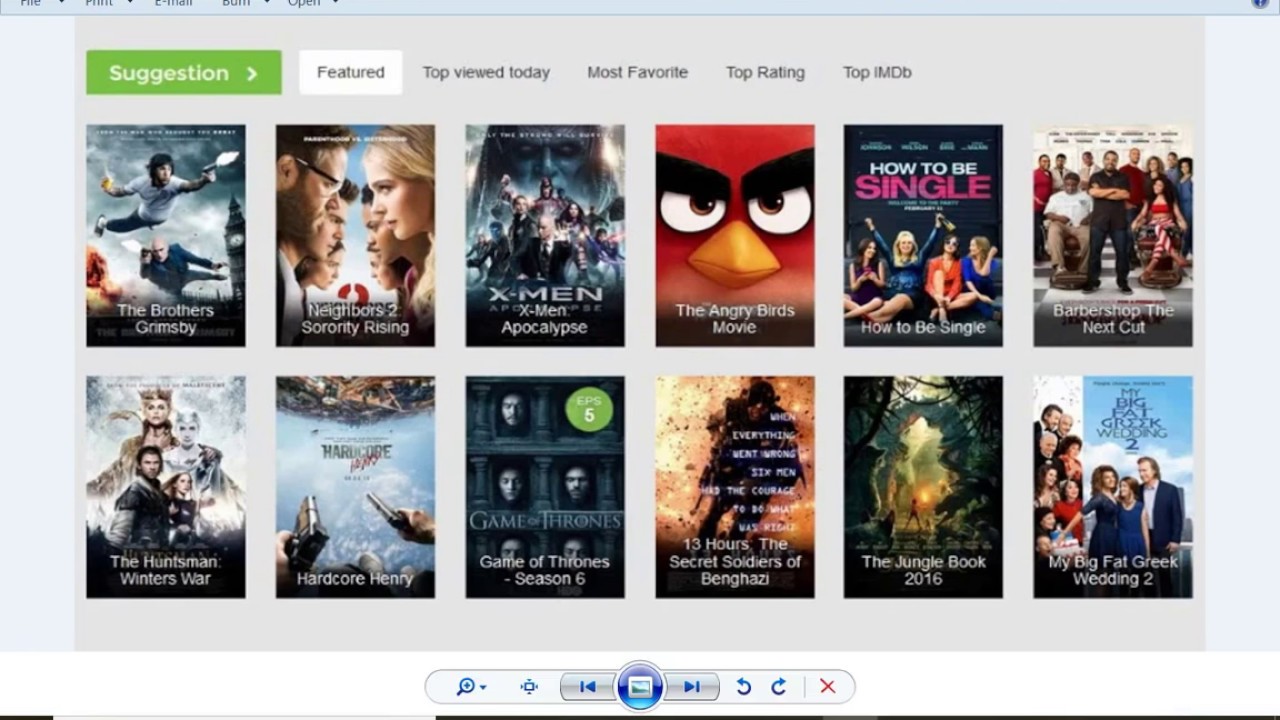Open the E-mail menu item
This screenshot has width=1280, height=720.
pyautogui.click(x=173, y=3)
